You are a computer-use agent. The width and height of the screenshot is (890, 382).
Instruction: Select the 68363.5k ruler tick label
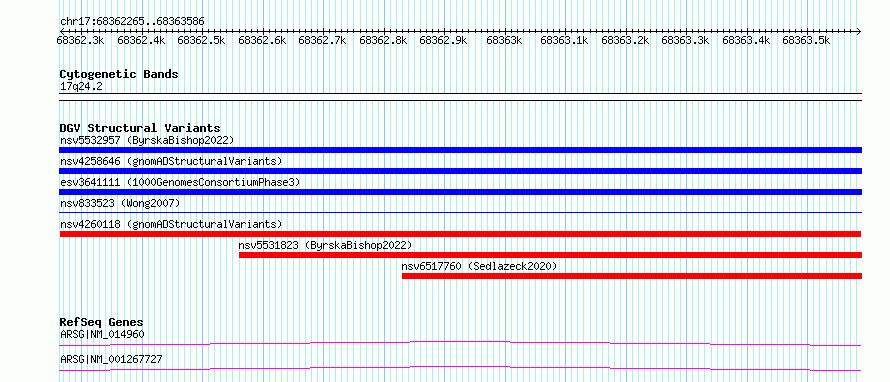click(806, 40)
